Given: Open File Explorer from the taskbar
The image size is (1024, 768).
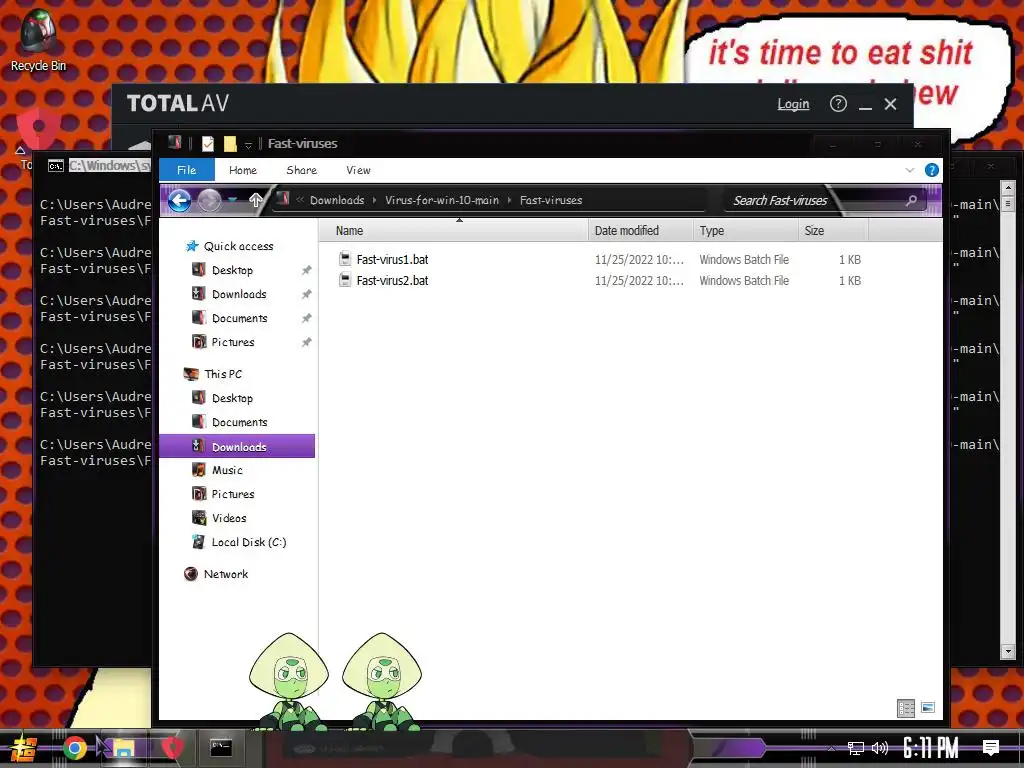Looking at the screenshot, I should [x=123, y=748].
